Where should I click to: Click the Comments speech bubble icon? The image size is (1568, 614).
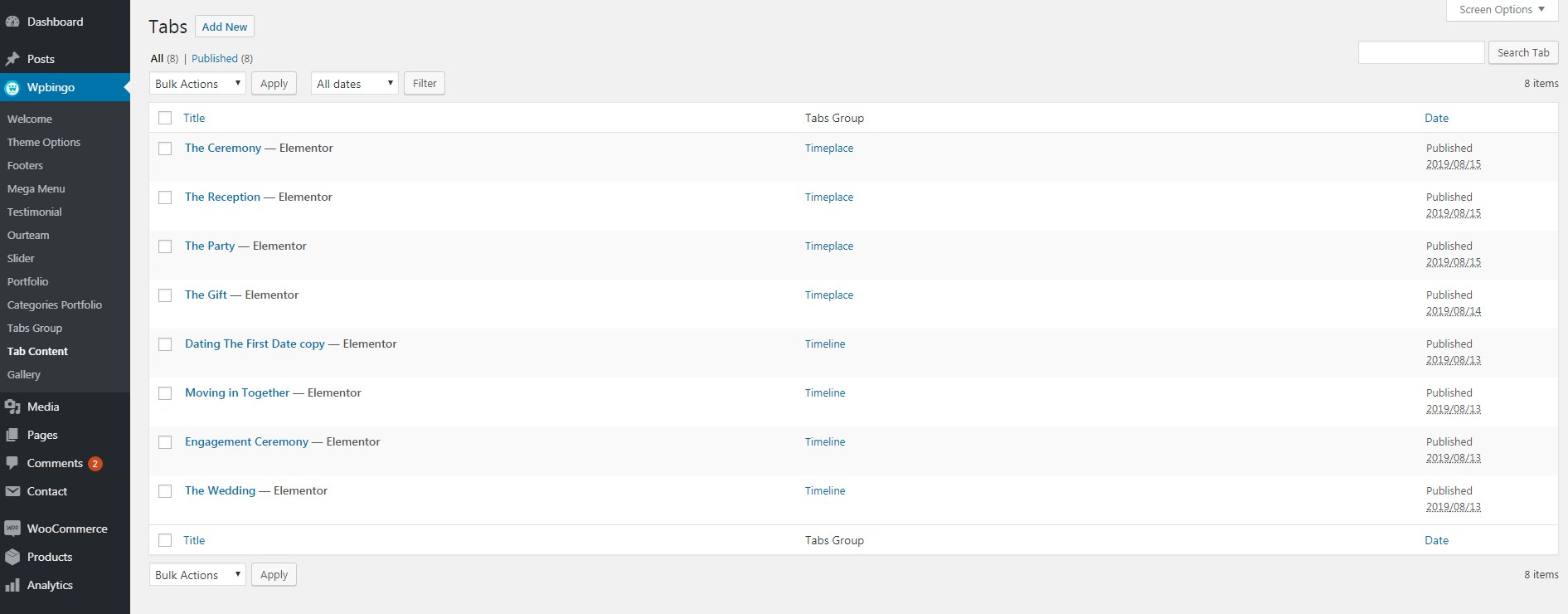point(12,463)
